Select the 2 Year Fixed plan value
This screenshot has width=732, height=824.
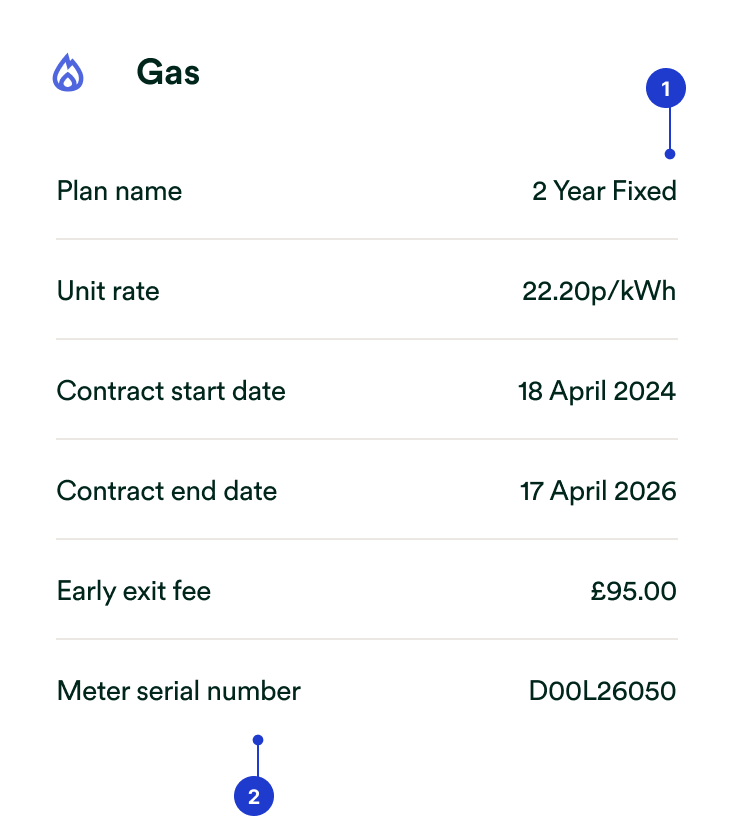[x=604, y=191]
